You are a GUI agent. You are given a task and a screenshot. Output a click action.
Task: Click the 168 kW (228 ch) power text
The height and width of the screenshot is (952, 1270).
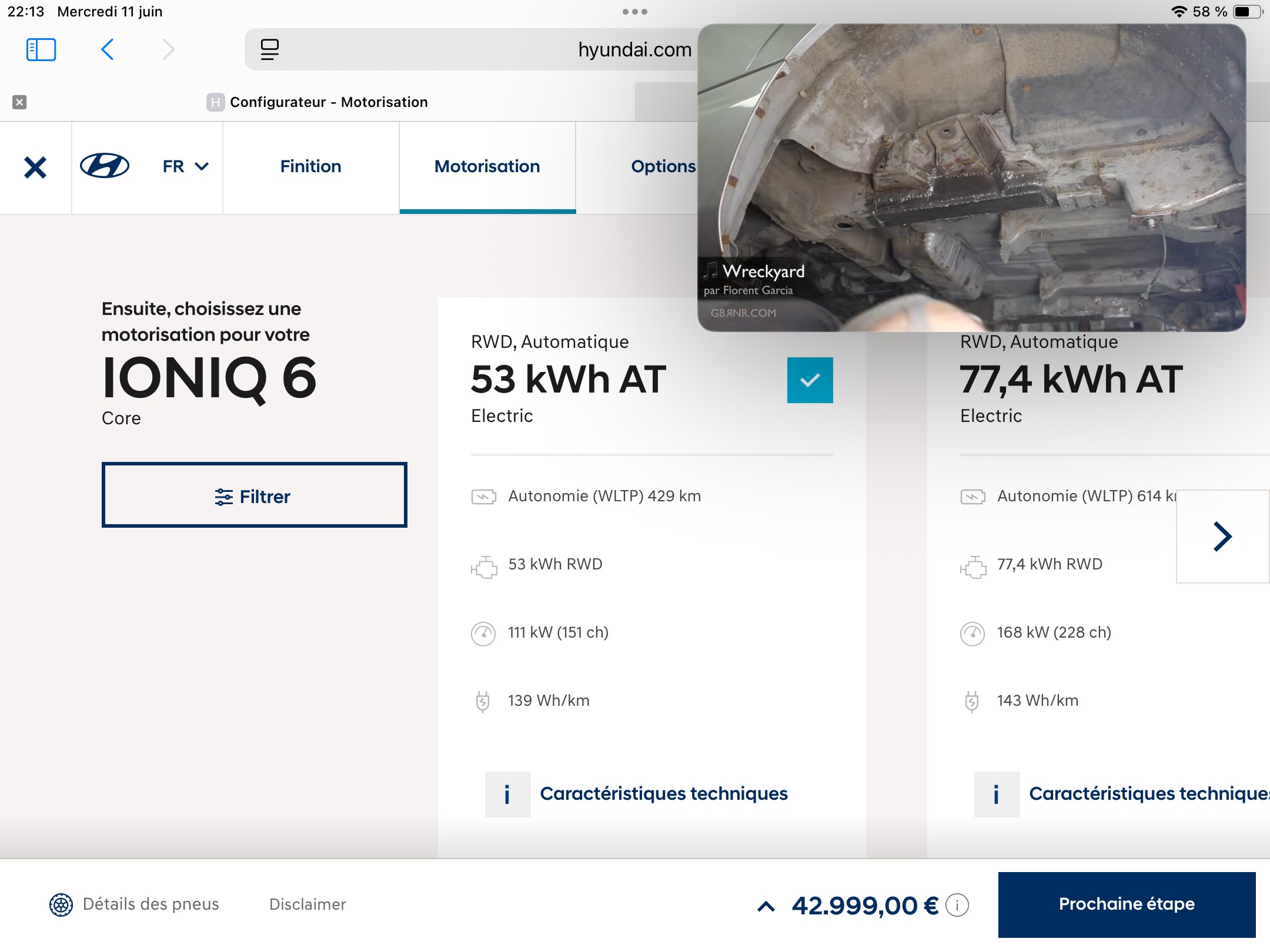tap(1054, 632)
